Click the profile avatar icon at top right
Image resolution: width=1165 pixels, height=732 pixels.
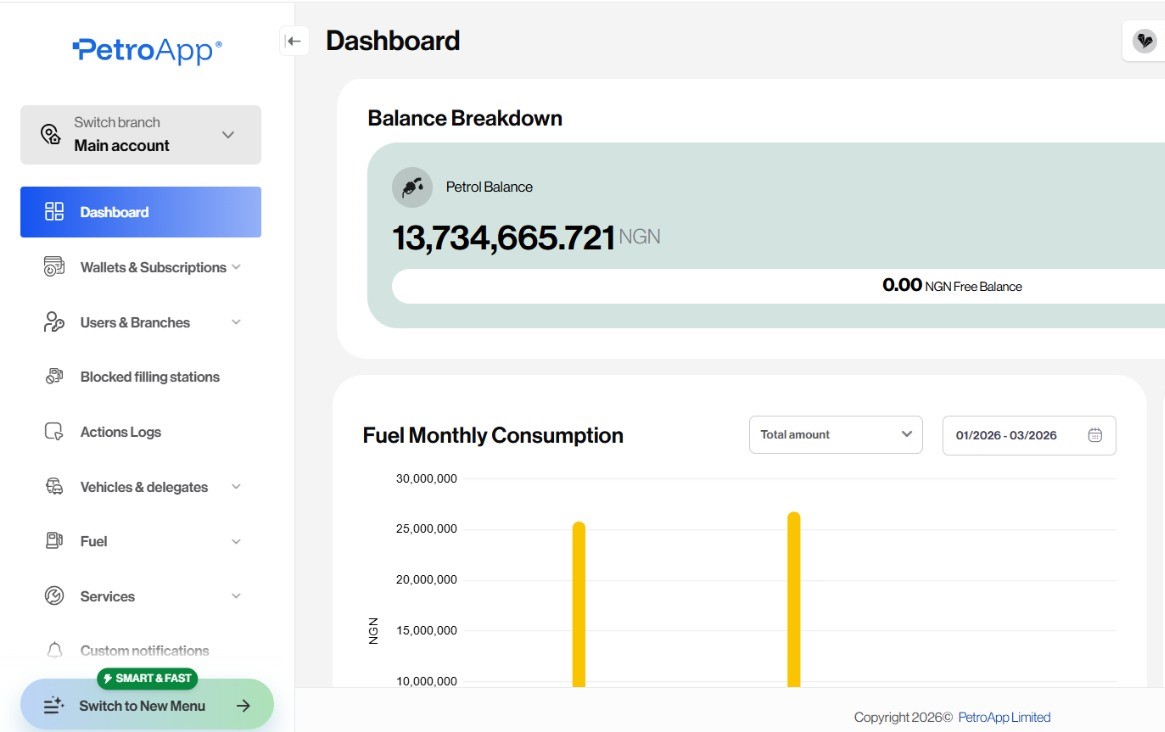[1144, 41]
